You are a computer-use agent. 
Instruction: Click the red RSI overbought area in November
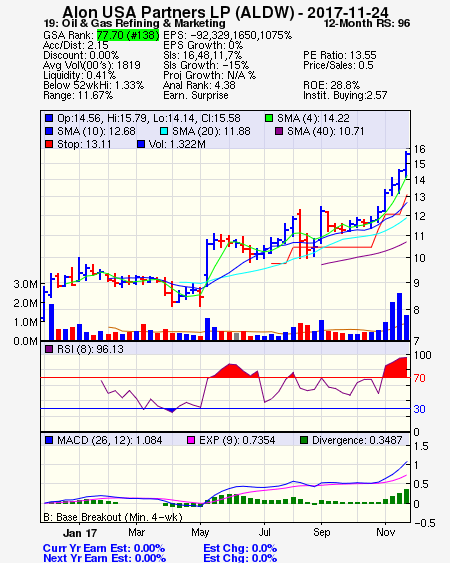pos(396,369)
